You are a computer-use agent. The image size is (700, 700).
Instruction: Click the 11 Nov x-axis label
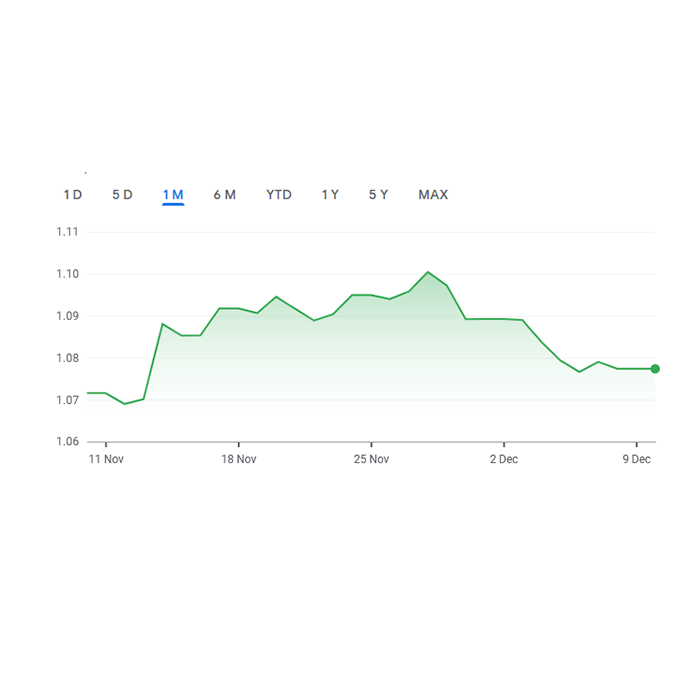(x=105, y=459)
